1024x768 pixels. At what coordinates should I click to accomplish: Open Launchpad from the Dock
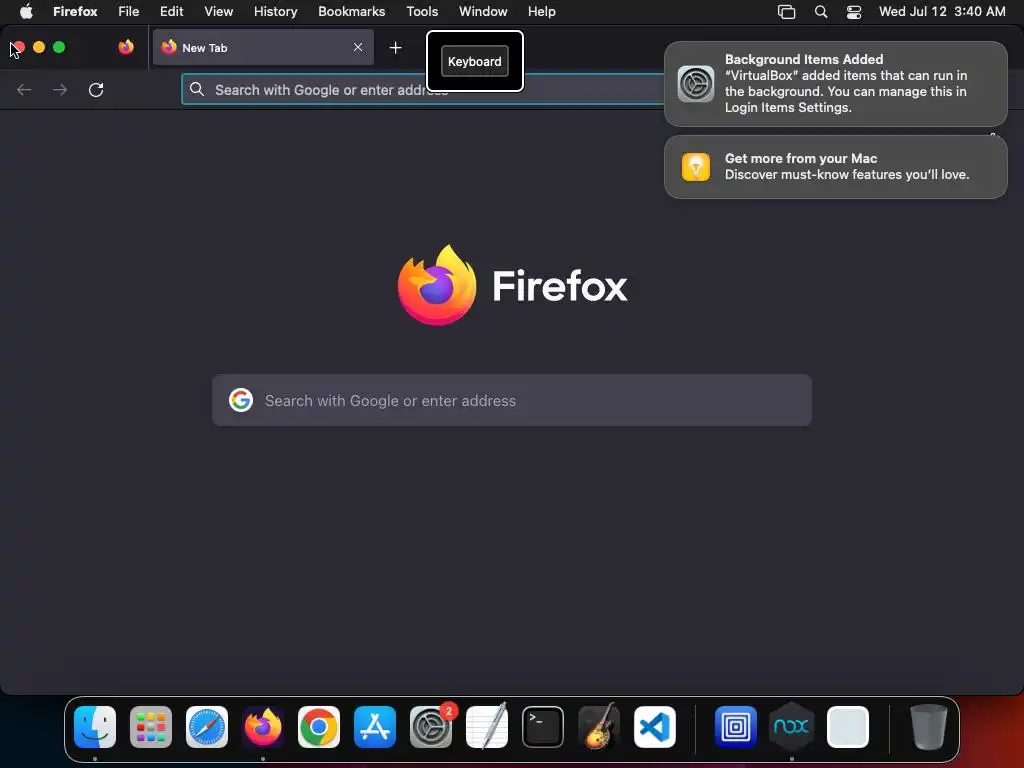[x=151, y=727]
